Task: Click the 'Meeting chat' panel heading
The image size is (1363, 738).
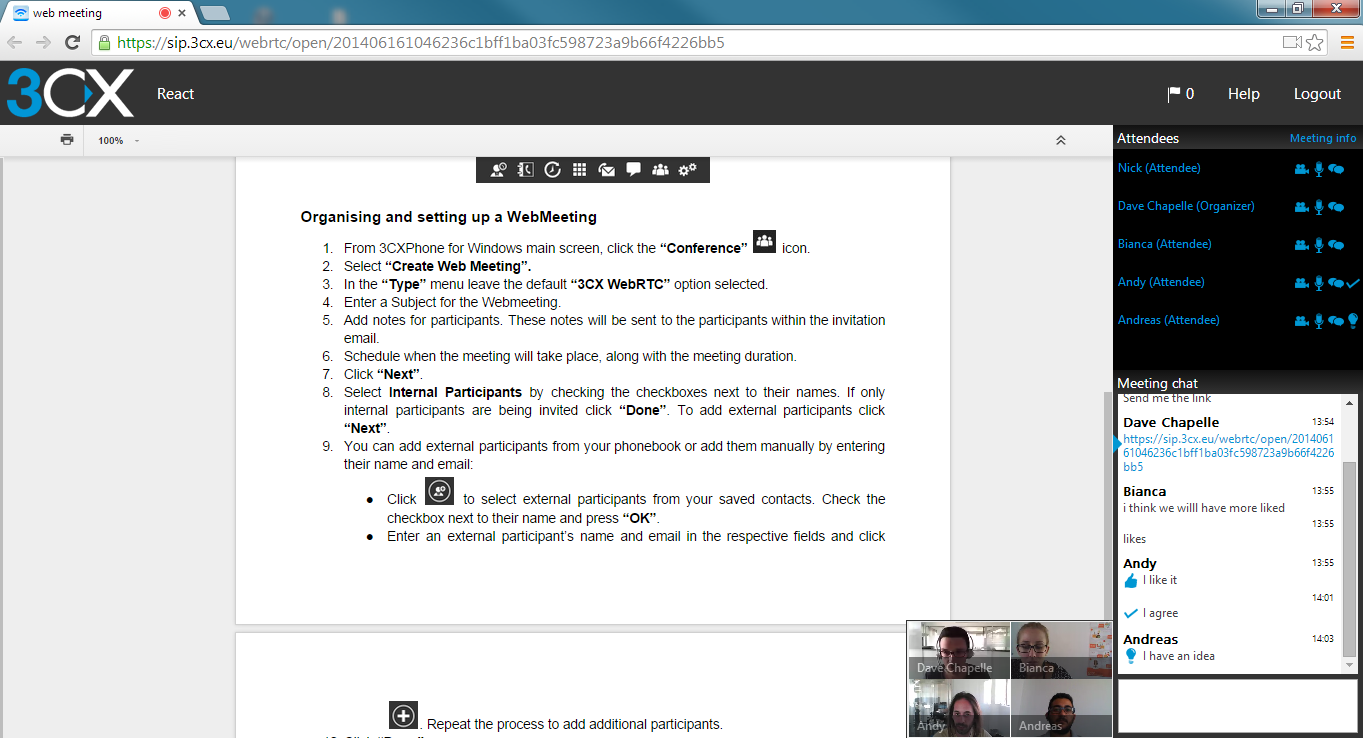Action: (1157, 383)
